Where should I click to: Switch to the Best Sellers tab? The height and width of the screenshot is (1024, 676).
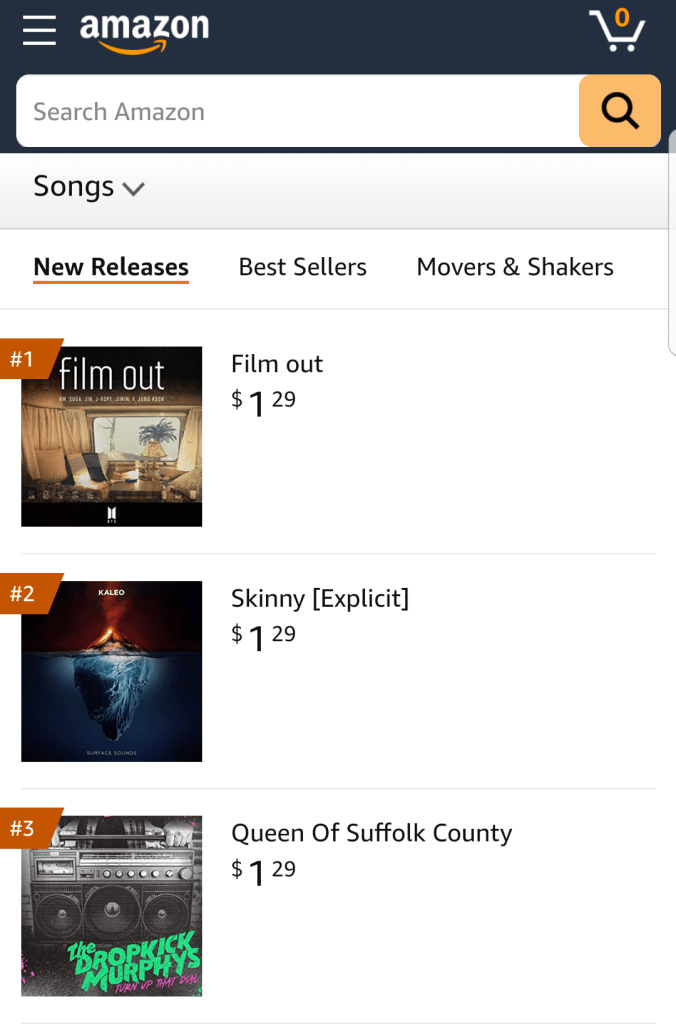(x=302, y=267)
